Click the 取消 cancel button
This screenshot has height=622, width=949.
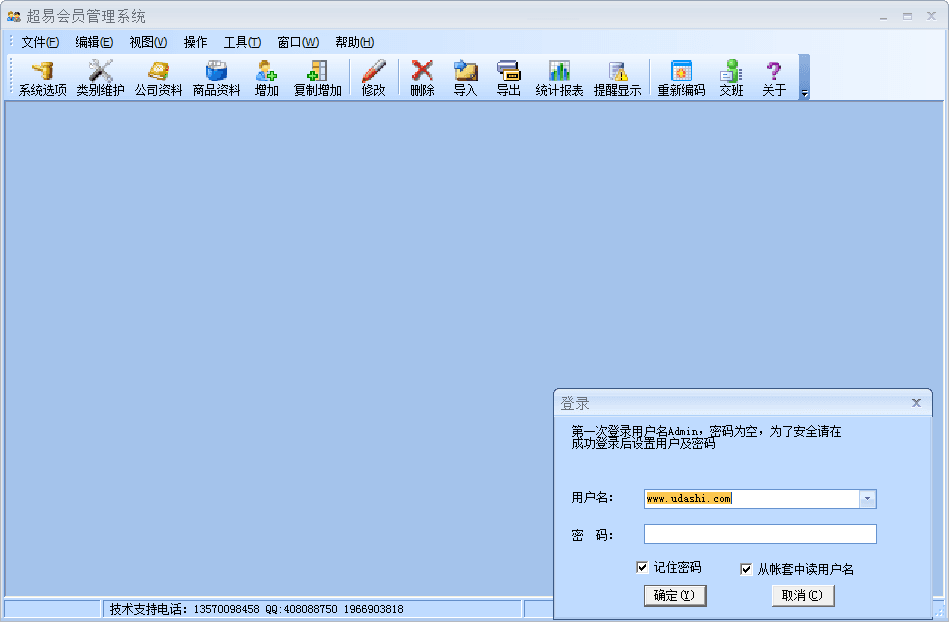802,595
